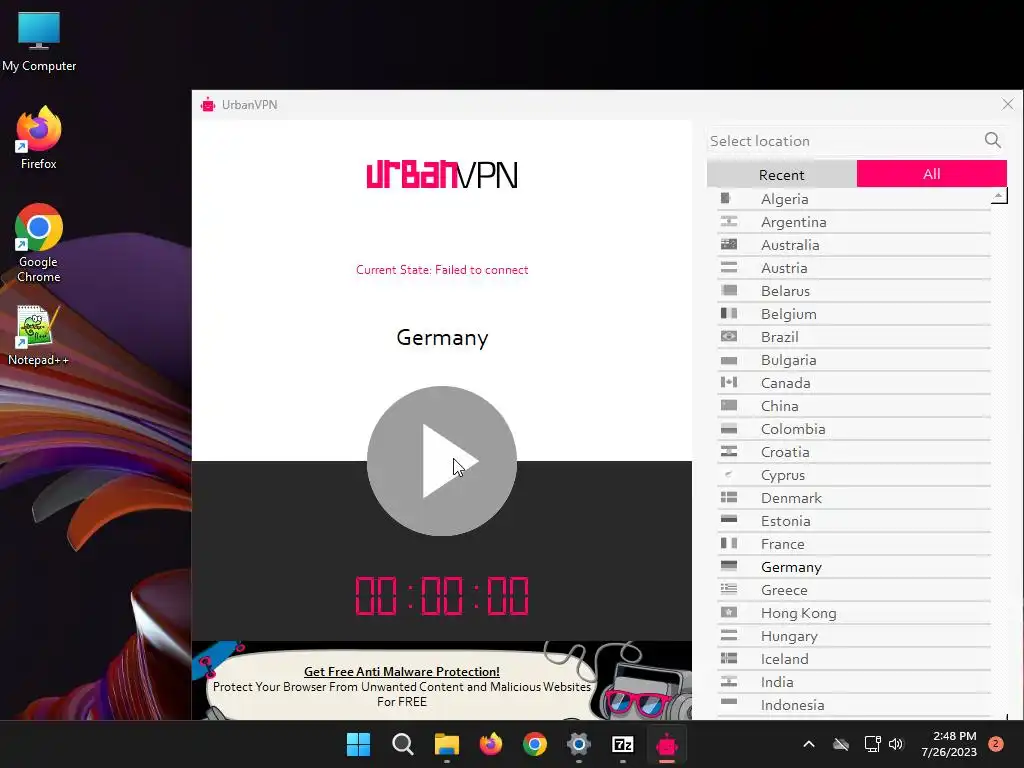Close the UrbanVPN window
Screen dimensions: 1024x768
[1008, 104]
